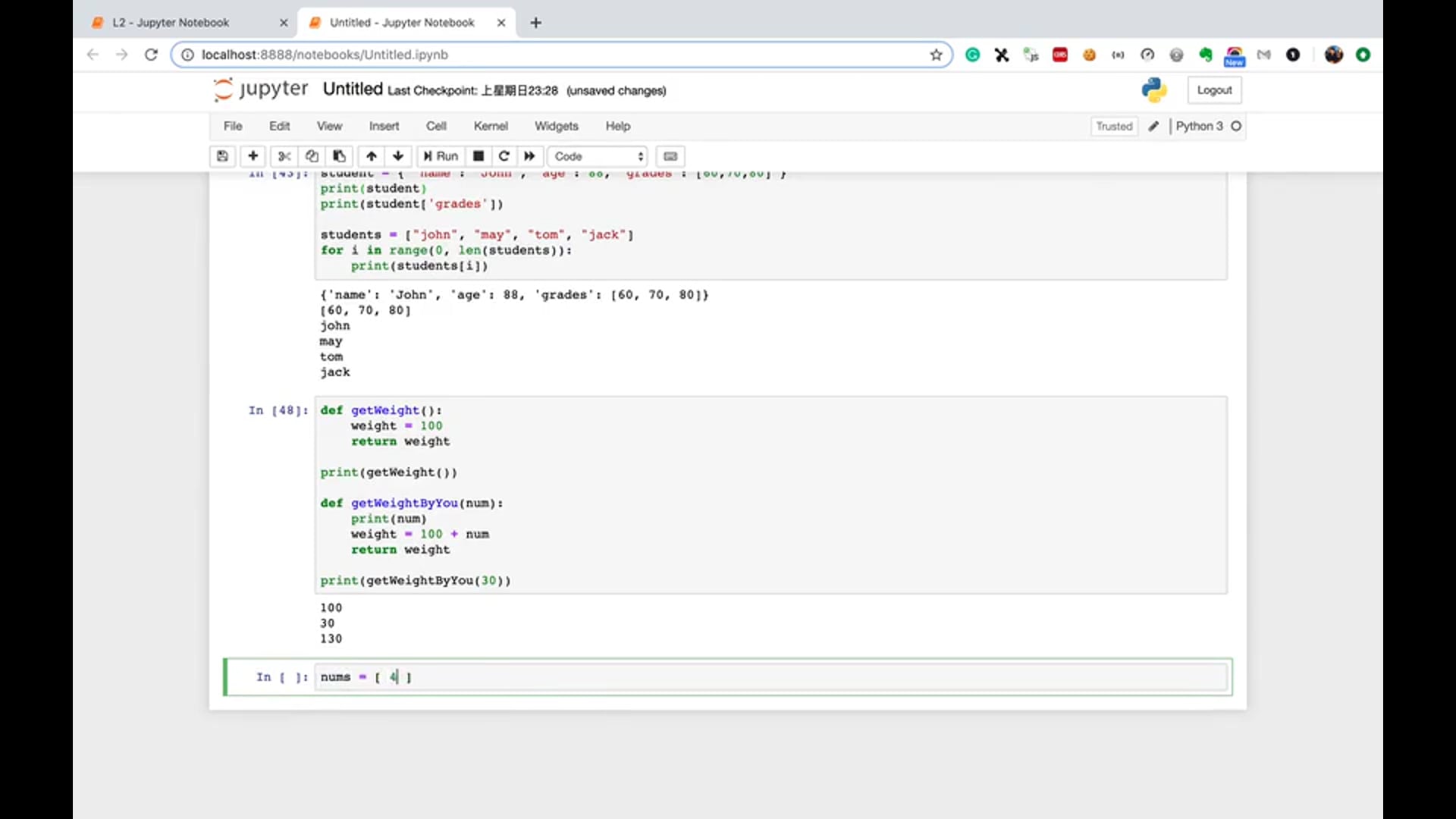The image size is (1456, 819).
Task: Copy selected cells icon
Action: [312, 156]
